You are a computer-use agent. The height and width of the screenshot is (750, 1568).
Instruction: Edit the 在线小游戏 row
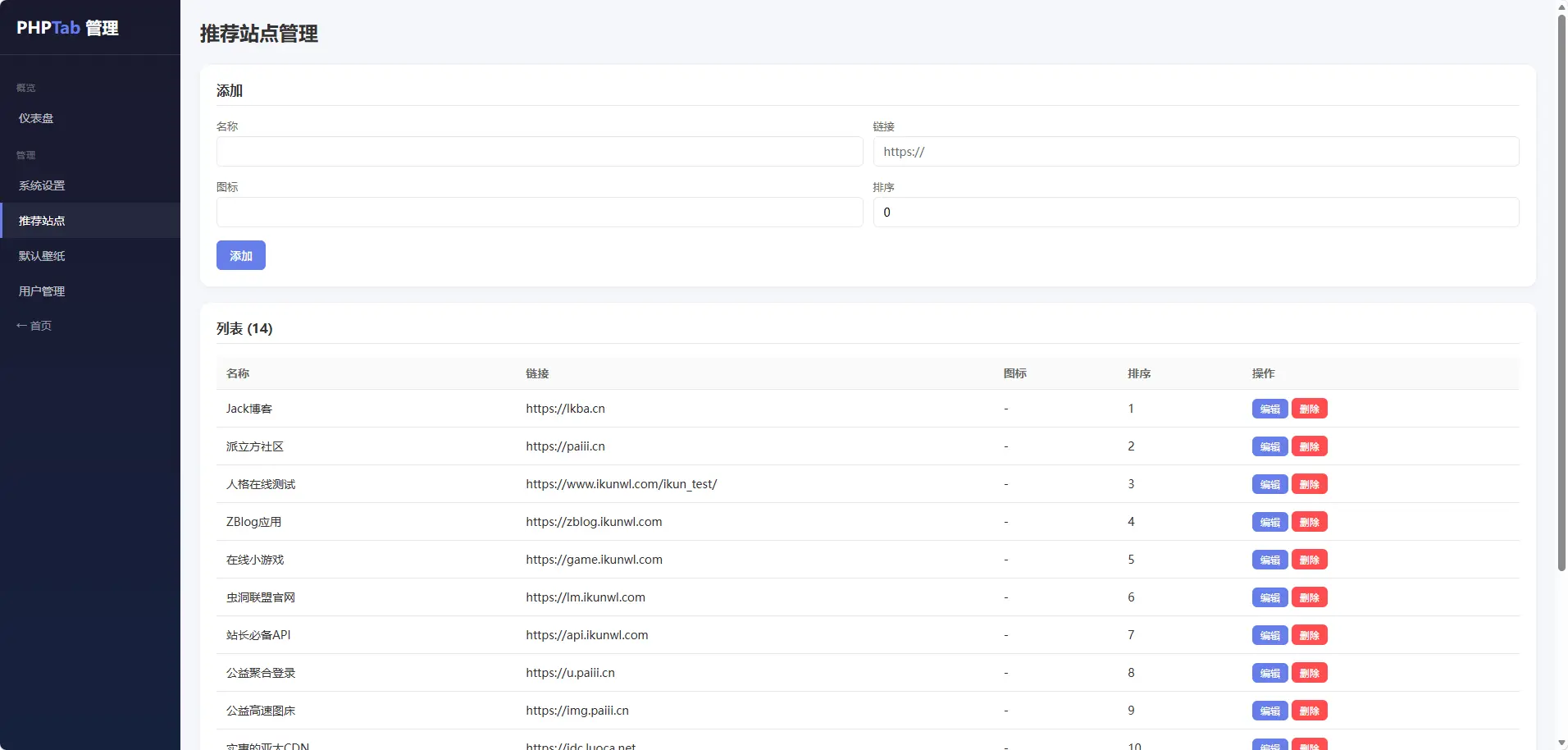coord(1269,560)
